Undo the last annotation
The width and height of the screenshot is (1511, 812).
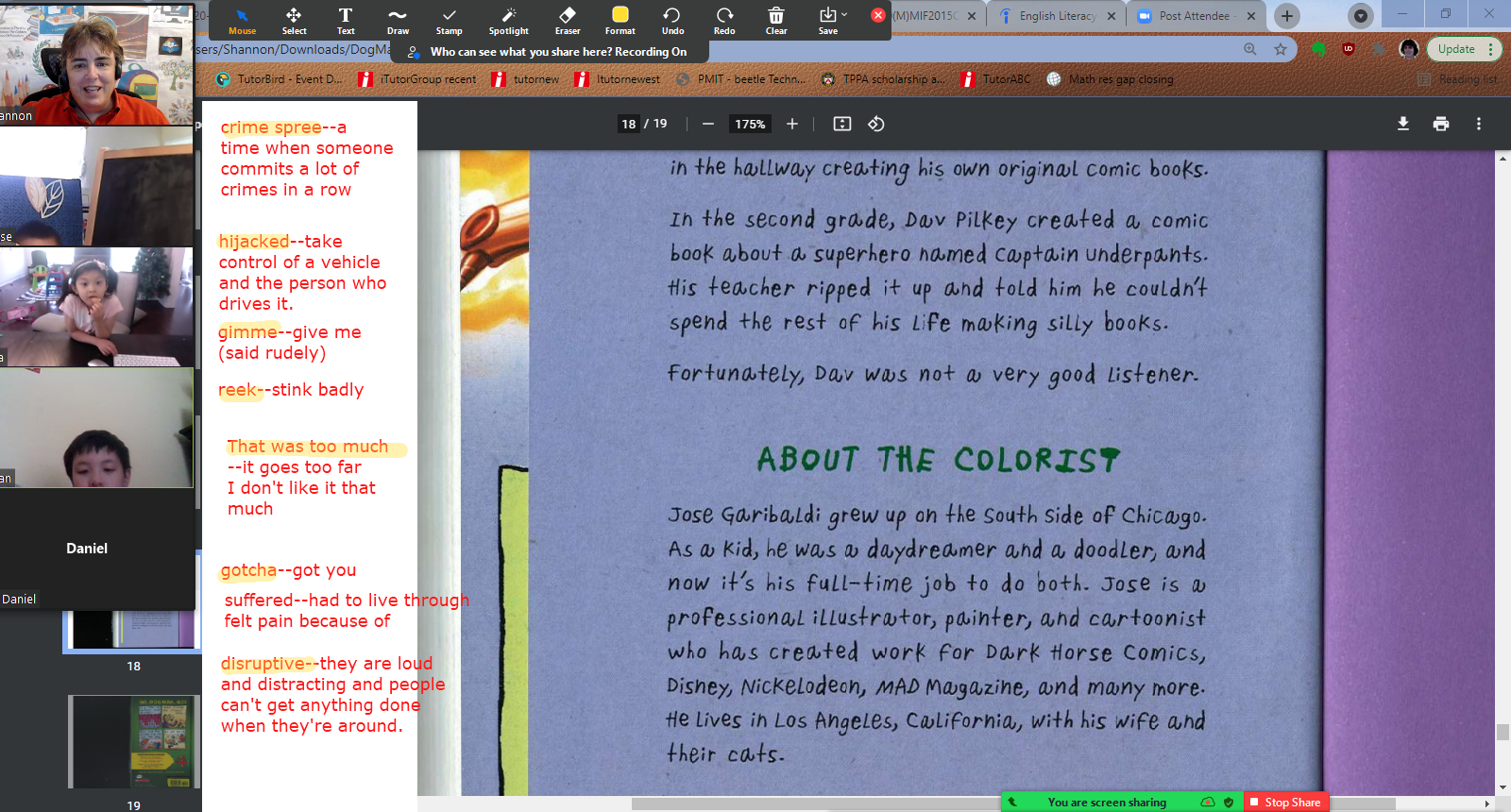click(672, 21)
